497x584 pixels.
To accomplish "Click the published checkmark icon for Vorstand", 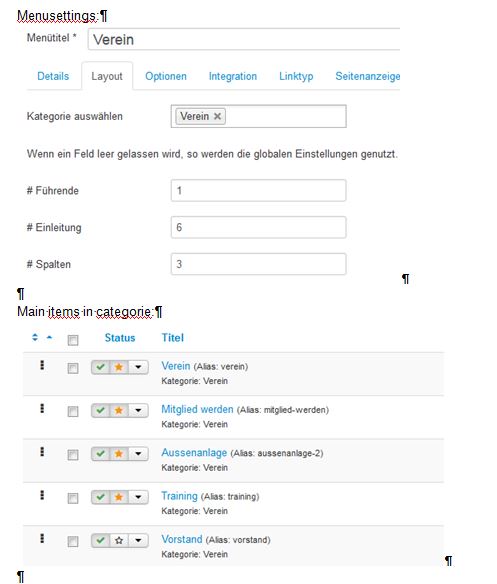I will click(101, 540).
